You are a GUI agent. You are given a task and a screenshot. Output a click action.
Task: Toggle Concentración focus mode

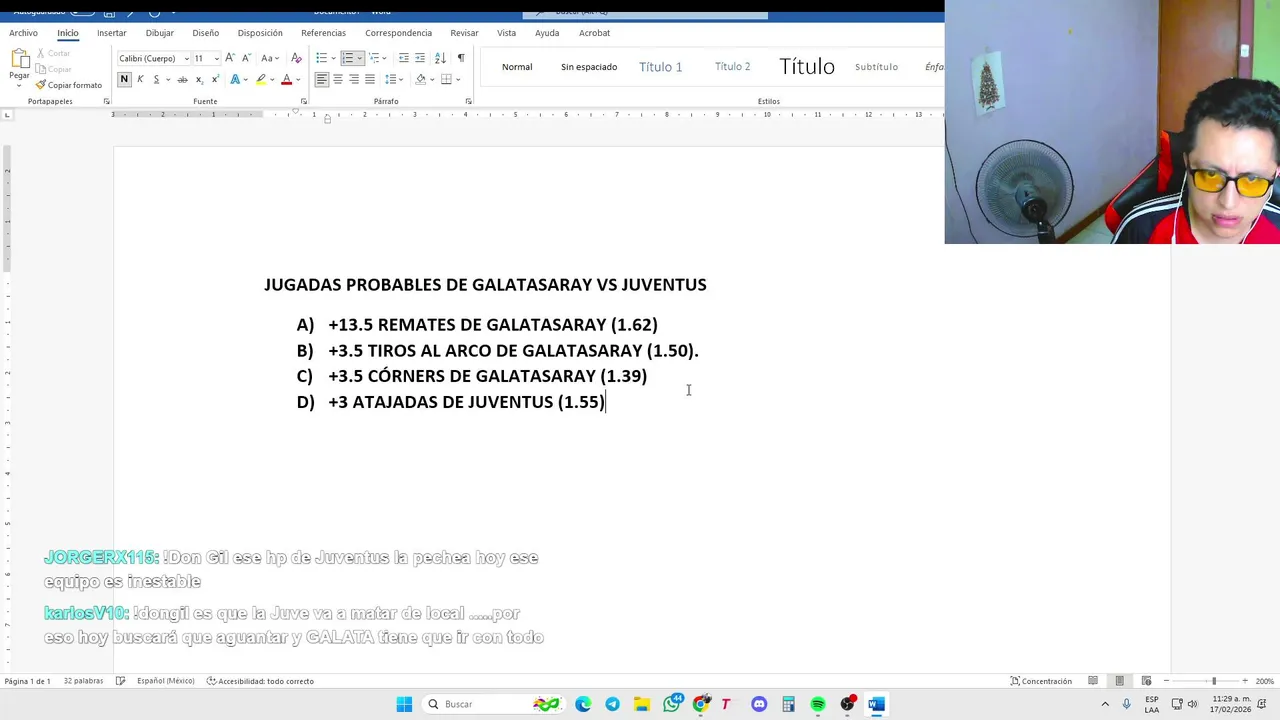[1040, 681]
